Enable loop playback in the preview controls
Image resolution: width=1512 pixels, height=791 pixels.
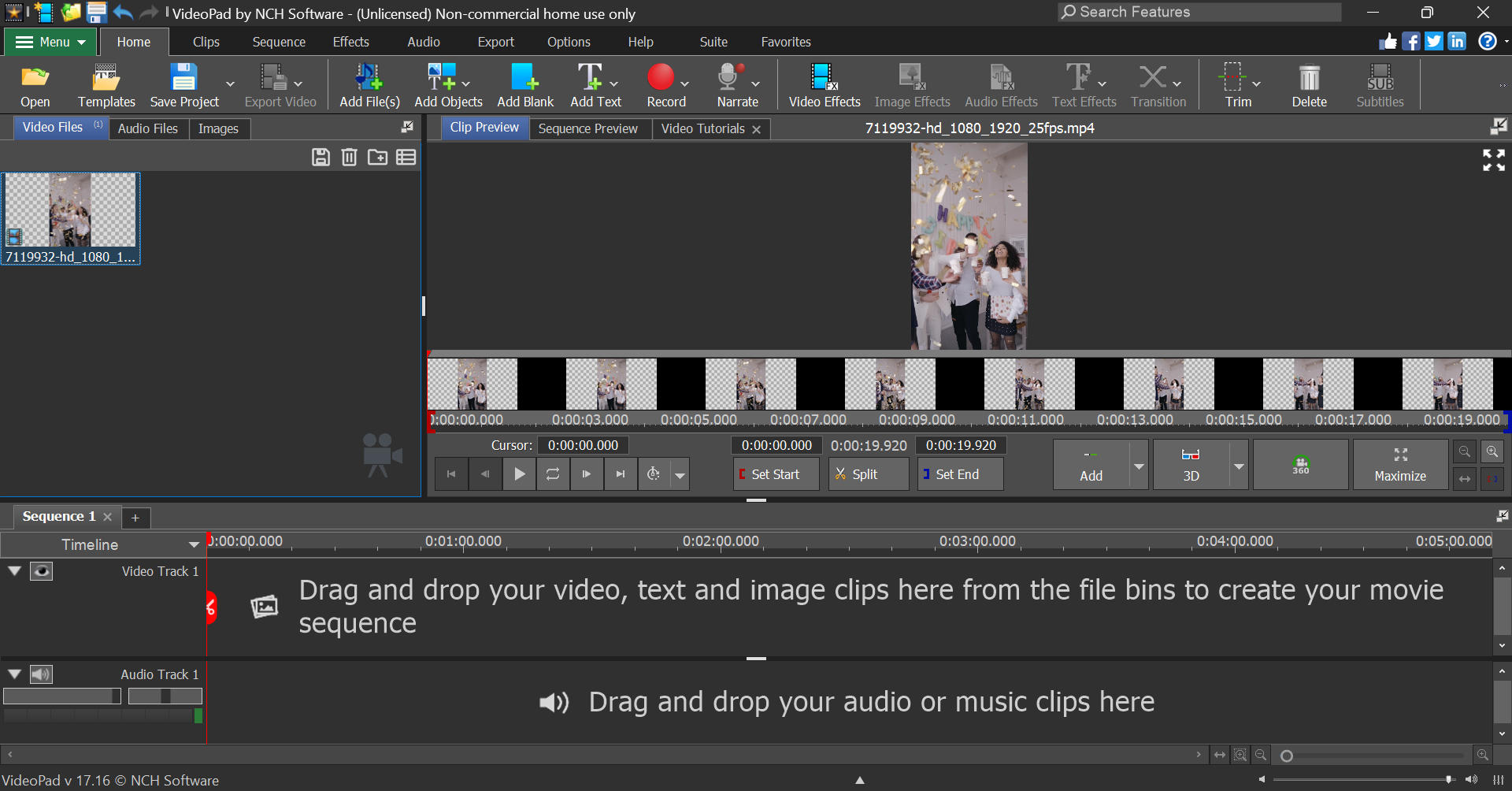553,473
